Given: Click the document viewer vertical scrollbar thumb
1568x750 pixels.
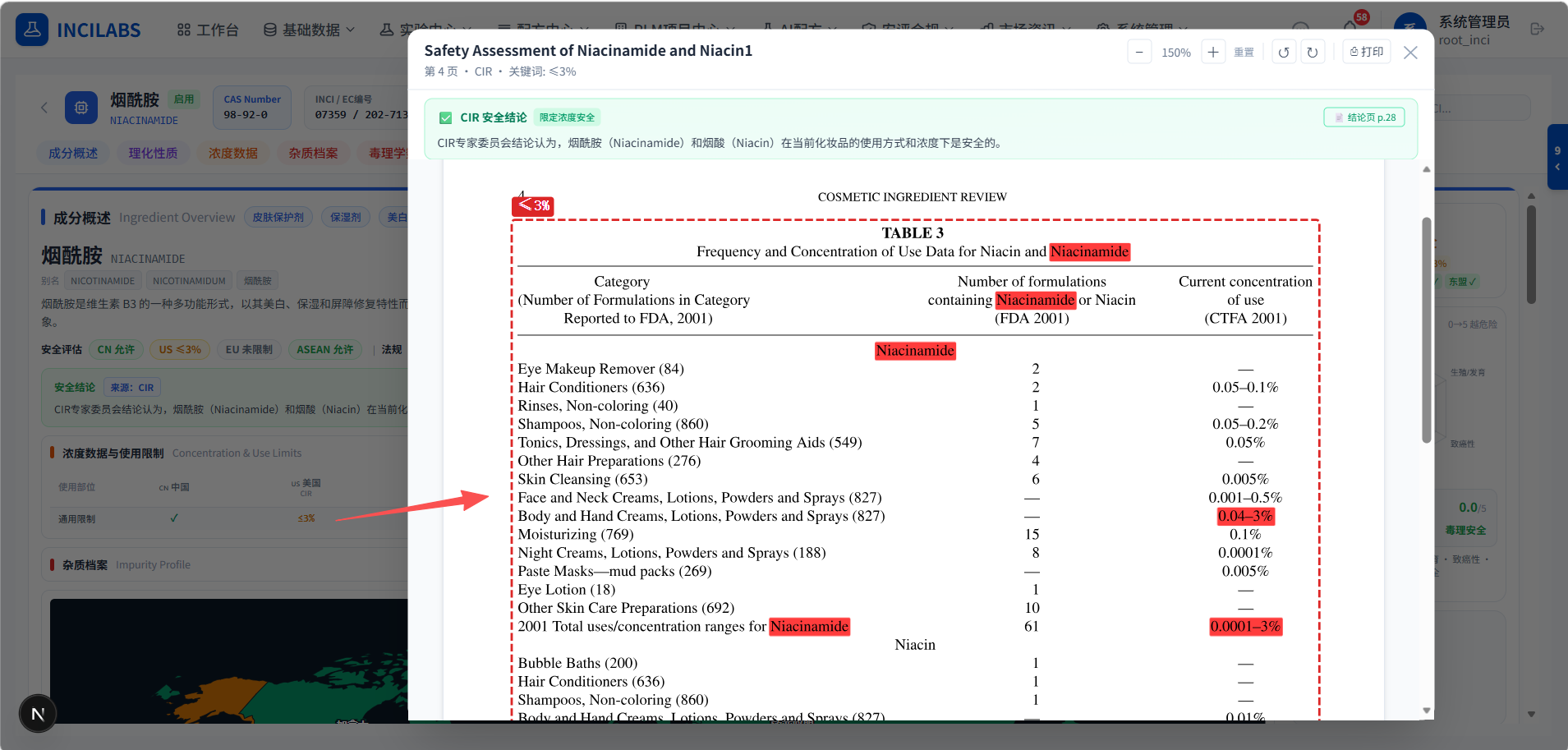Looking at the screenshot, I should coord(1427,330).
